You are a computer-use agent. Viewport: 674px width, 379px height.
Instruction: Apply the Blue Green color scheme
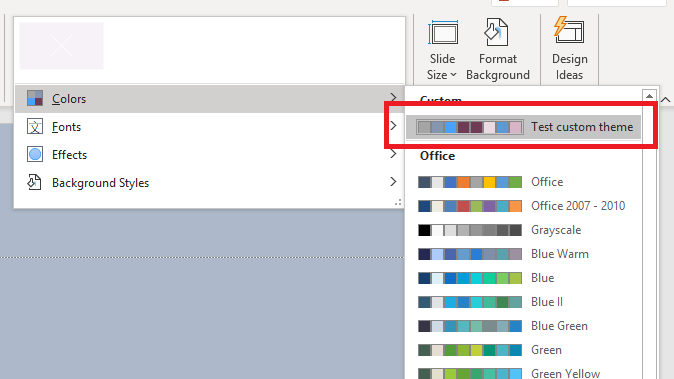[524, 326]
